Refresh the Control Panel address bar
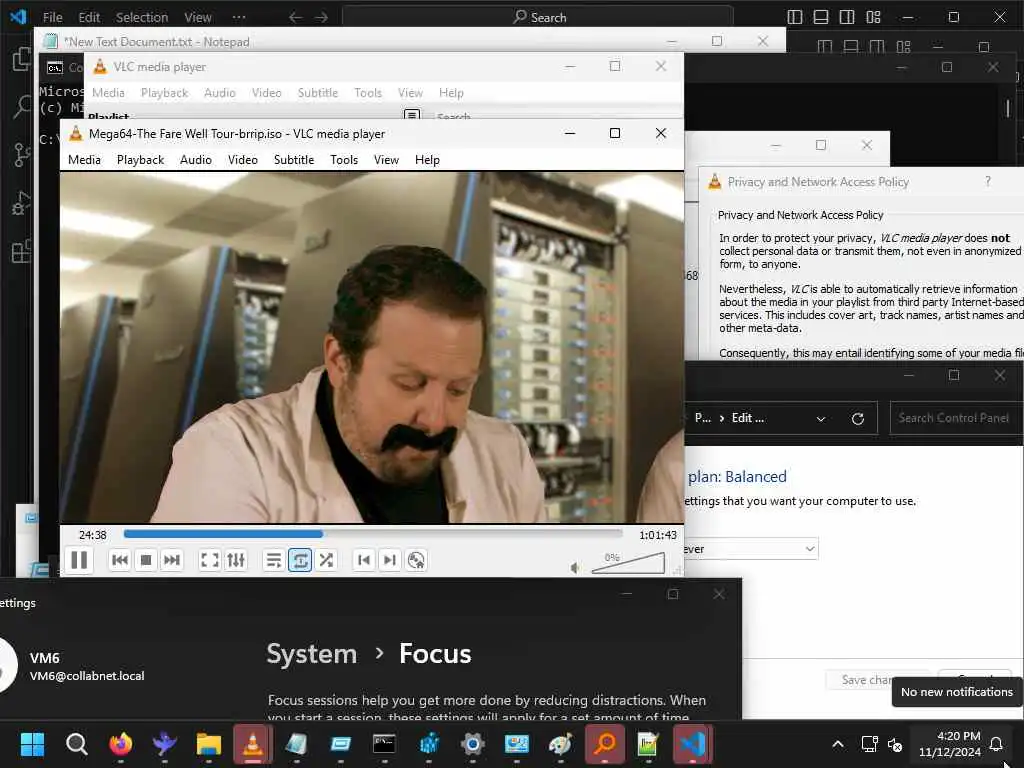 click(858, 419)
